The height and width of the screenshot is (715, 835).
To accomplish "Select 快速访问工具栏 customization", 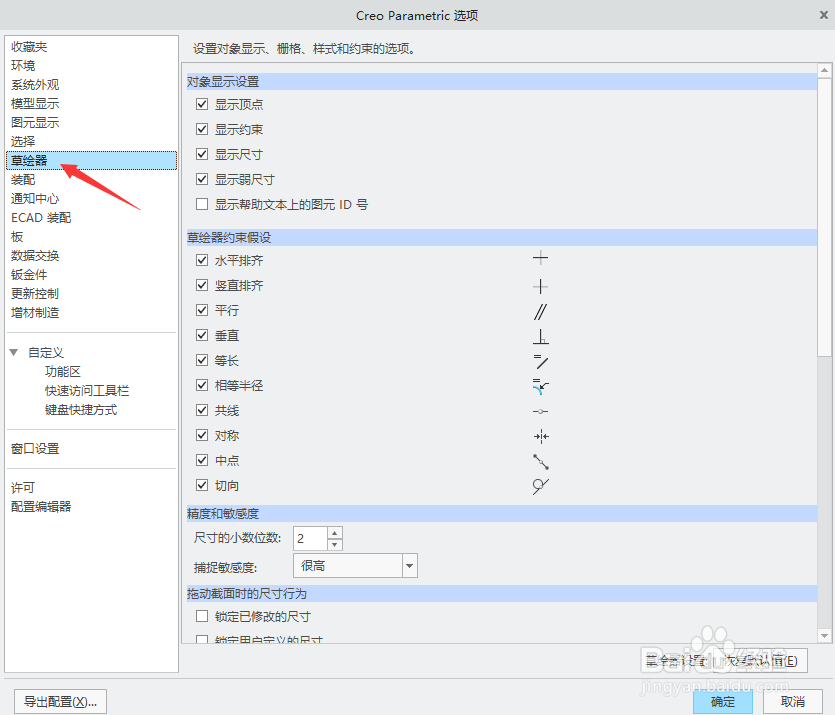I will coord(87,391).
